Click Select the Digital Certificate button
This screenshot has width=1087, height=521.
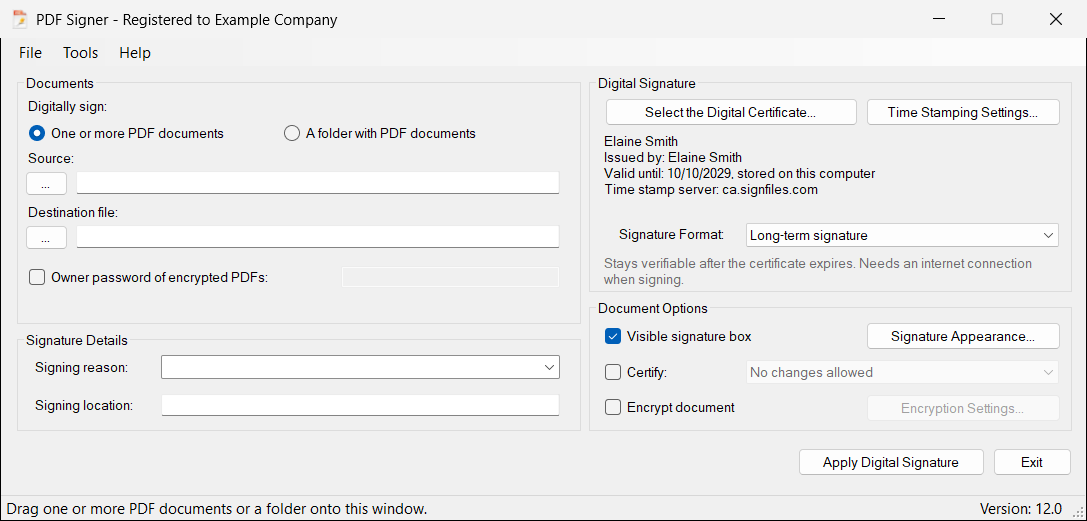click(x=731, y=112)
